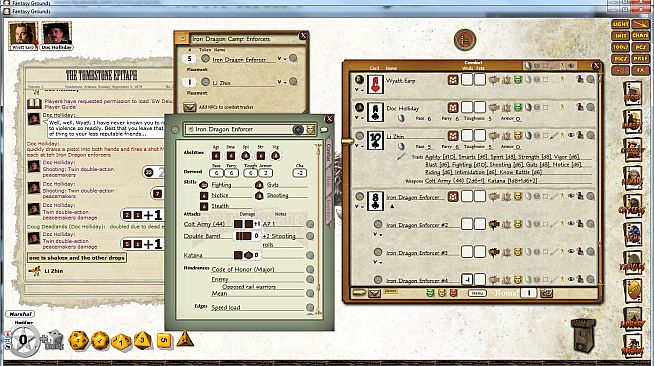Click the yellow mask icon in NPC sheet header
Image resolution: width=654 pixels, height=366 pixels.
click(310, 130)
